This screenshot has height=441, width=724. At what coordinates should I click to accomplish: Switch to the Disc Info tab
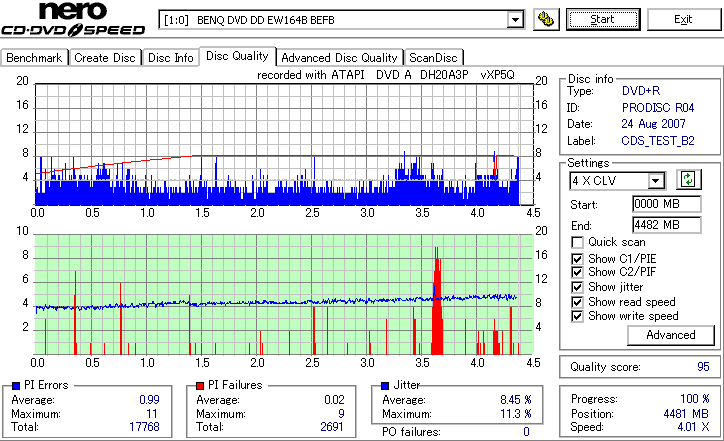(171, 58)
